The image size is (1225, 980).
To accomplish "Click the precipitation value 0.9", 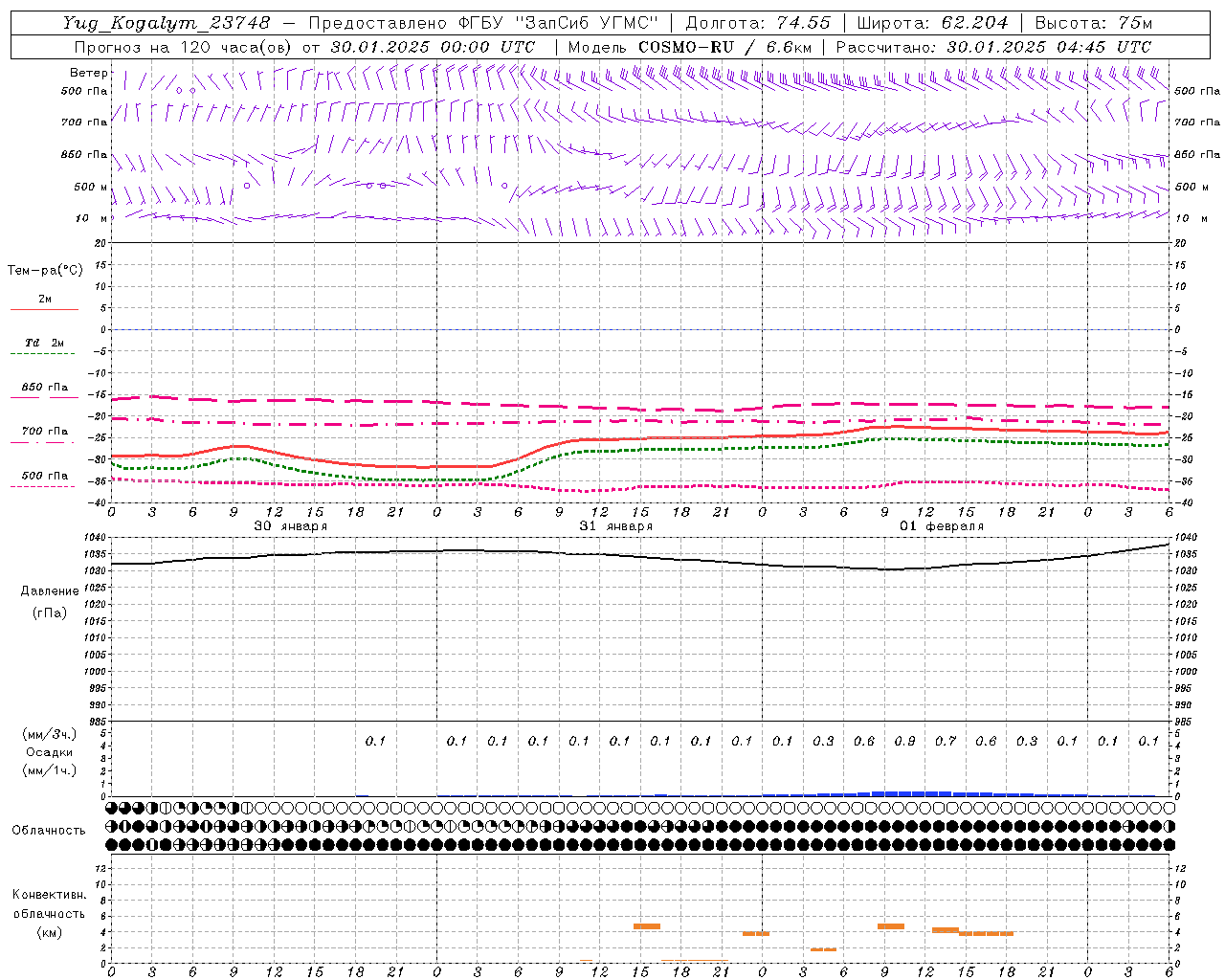I will tap(904, 741).
